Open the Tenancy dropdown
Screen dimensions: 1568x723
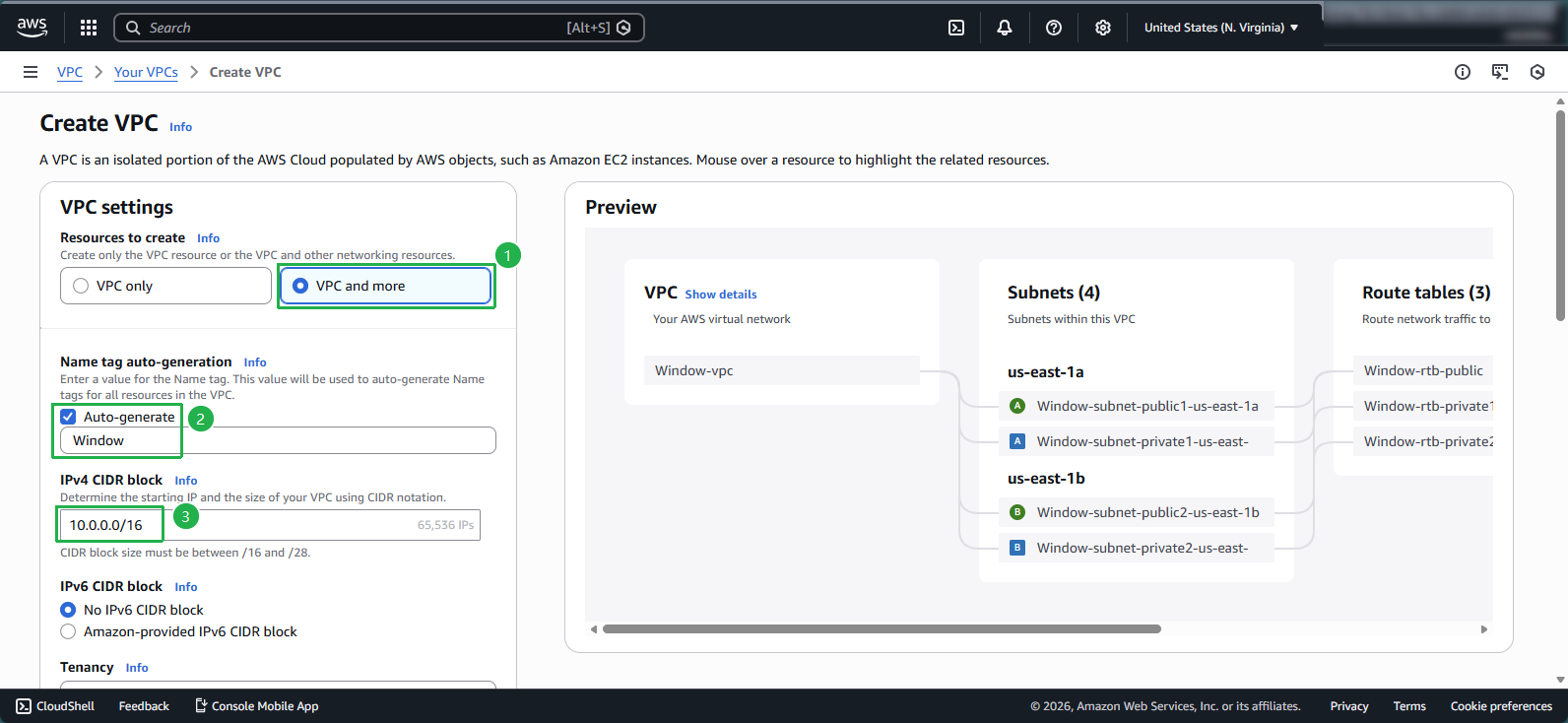tap(278, 685)
